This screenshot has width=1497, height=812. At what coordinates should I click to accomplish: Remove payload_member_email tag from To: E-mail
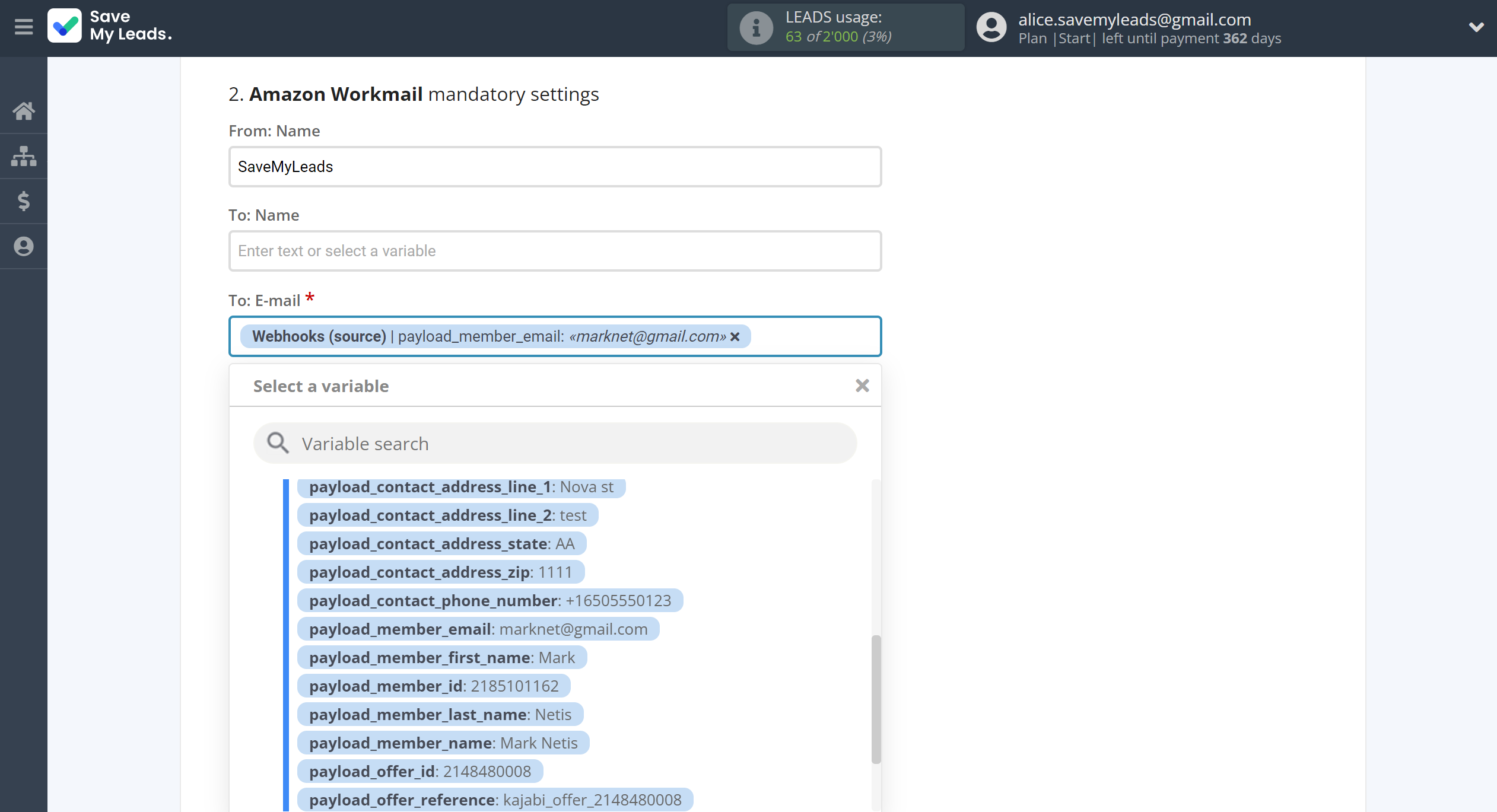pyautogui.click(x=735, y=337)
